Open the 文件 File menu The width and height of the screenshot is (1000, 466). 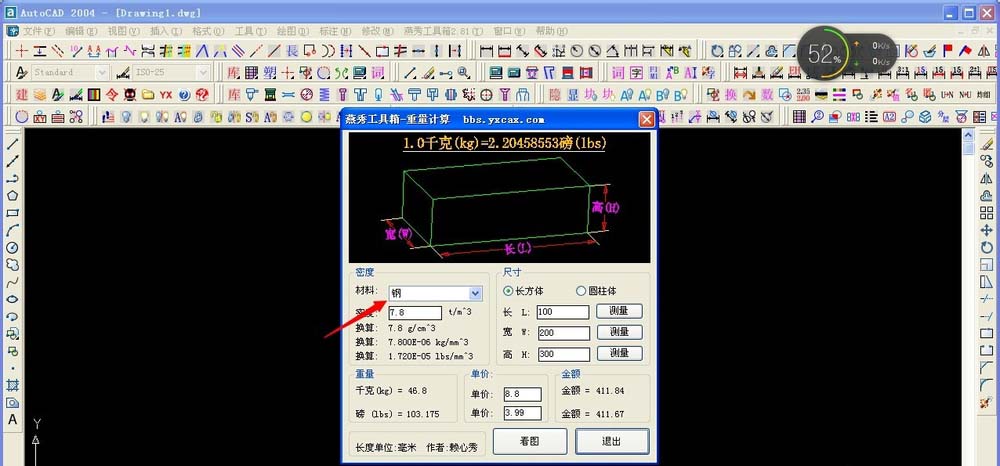click(x=42, y=31)
